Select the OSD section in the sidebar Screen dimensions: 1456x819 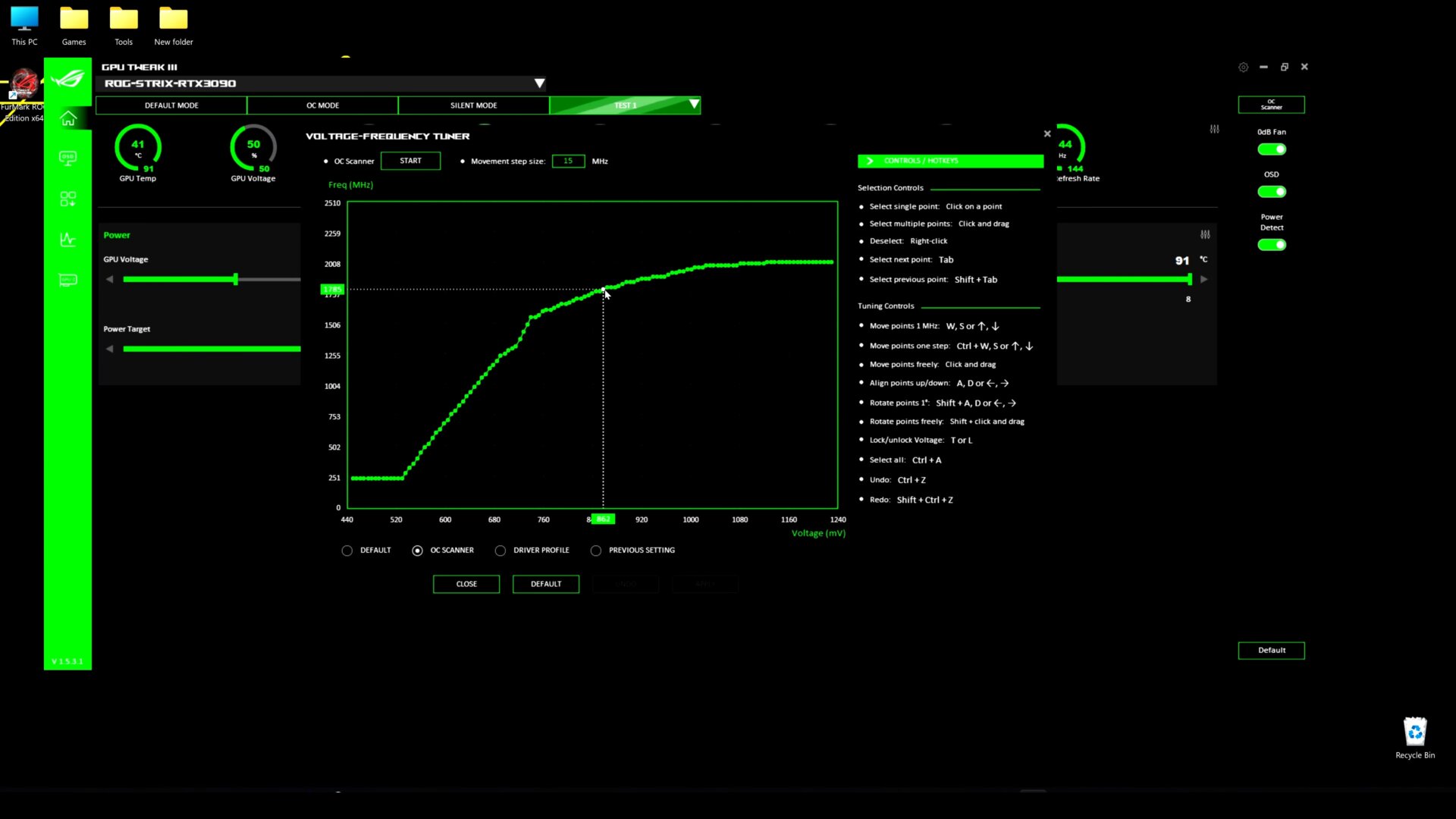click(68, 158)
